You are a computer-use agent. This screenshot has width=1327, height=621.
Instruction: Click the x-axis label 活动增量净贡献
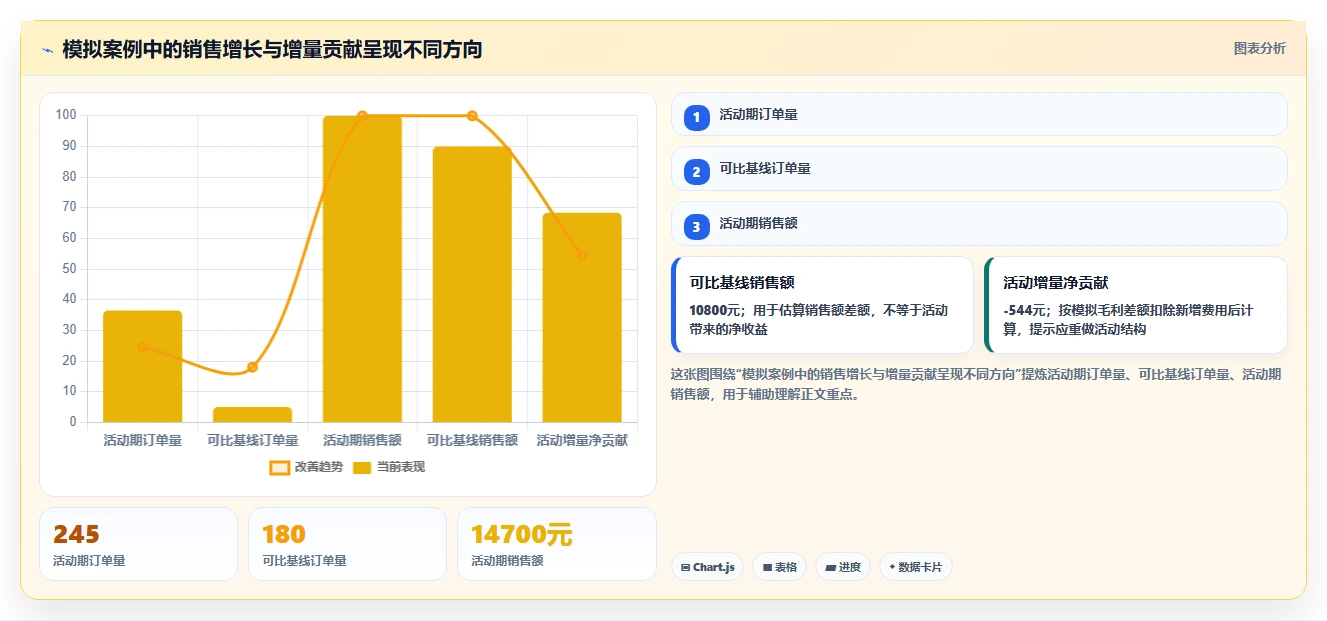coord(582,440)
